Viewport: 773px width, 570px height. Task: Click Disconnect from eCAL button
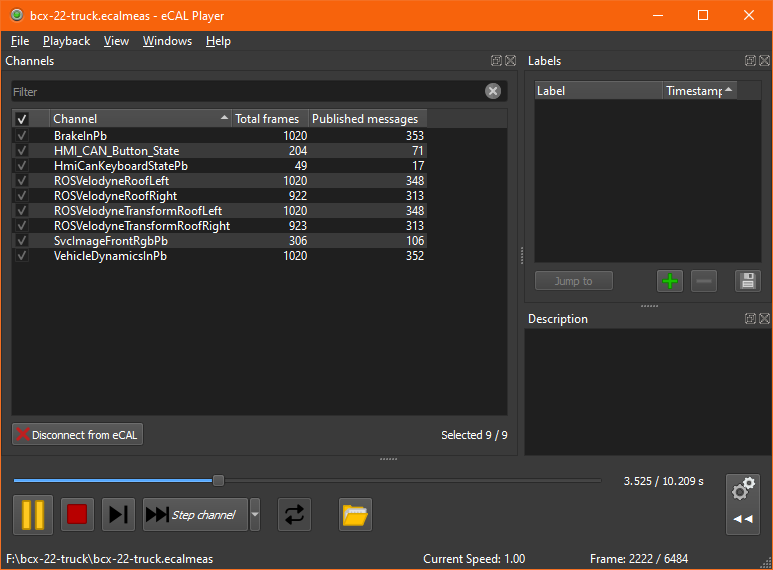click(x=77, y=434)
